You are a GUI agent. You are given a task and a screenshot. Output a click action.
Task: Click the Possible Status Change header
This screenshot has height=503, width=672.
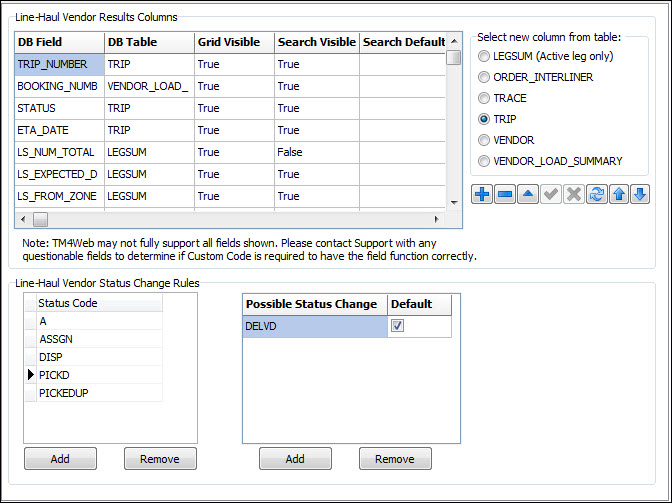coord(315,305)
